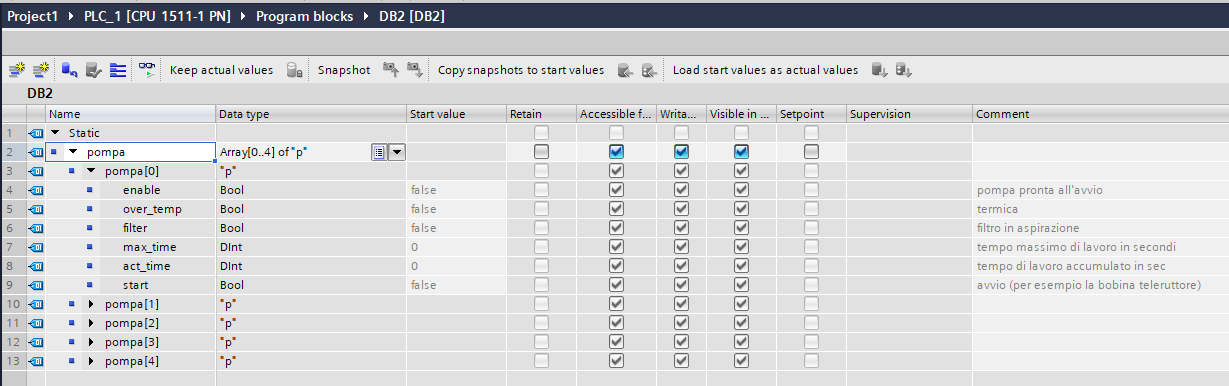
Task: Toggle Retain checkbox for pompa row
Action: click(541, 152)
